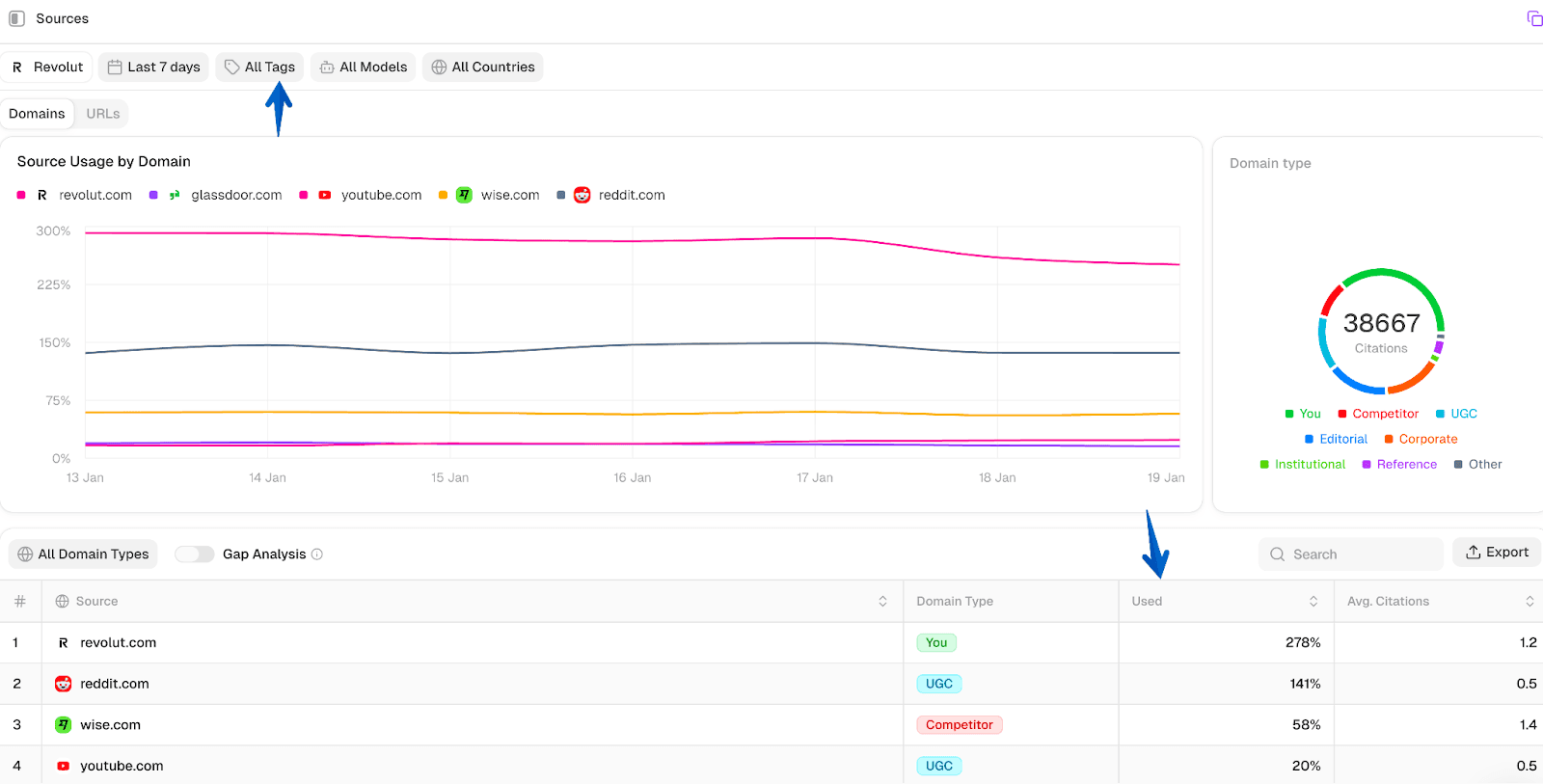Sort table by Used column arrows

click(1313, 601)
